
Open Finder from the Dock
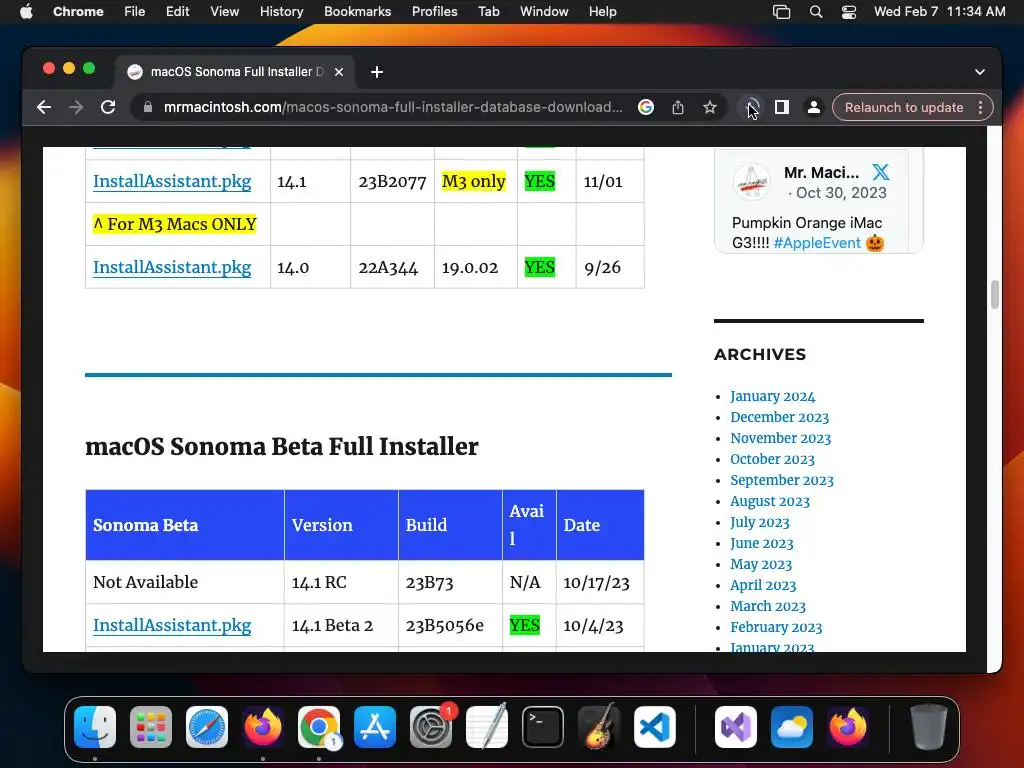coord(95,727)
